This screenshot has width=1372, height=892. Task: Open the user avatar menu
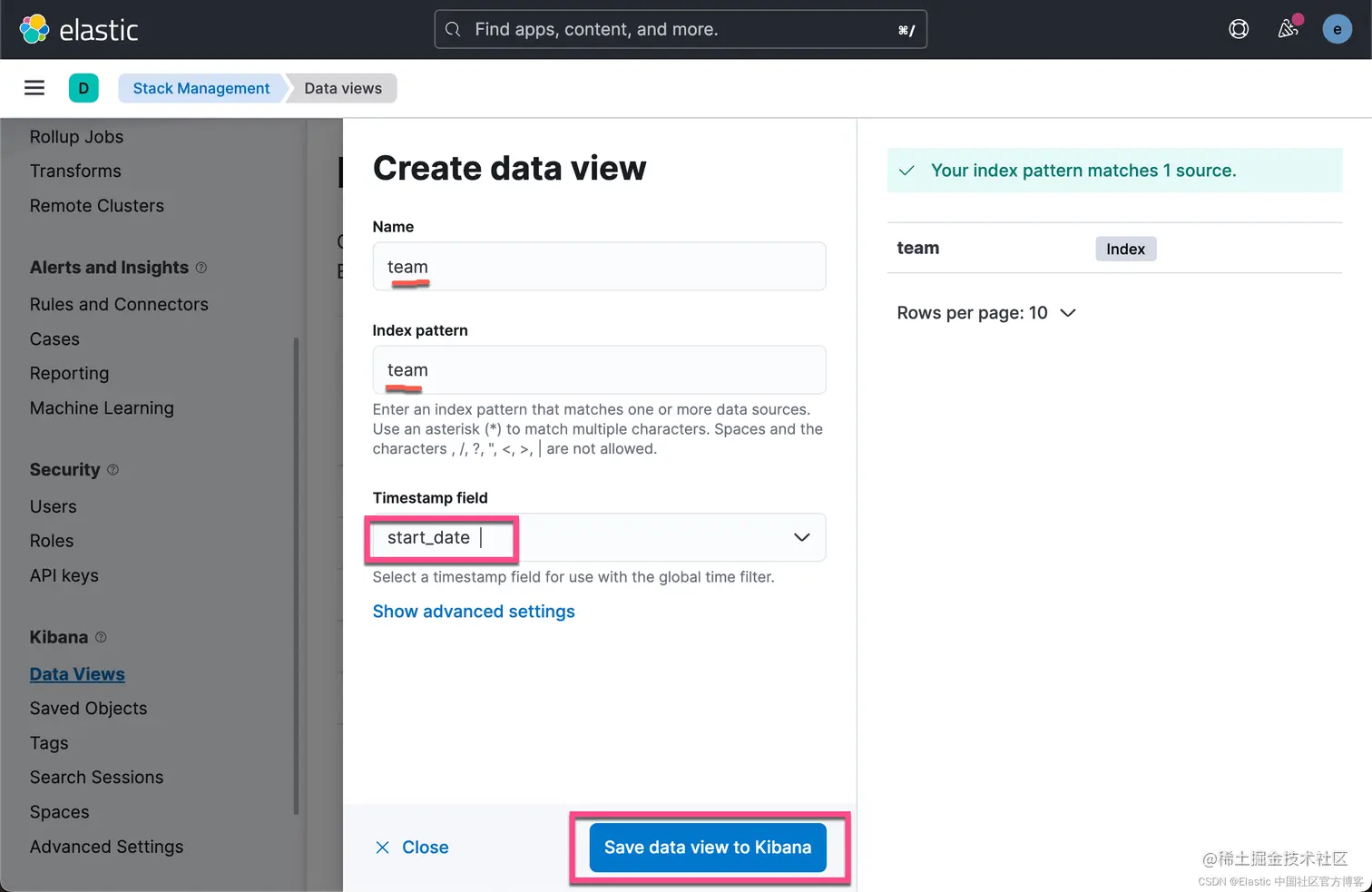pyautogui.click(x=1337, y=29)
